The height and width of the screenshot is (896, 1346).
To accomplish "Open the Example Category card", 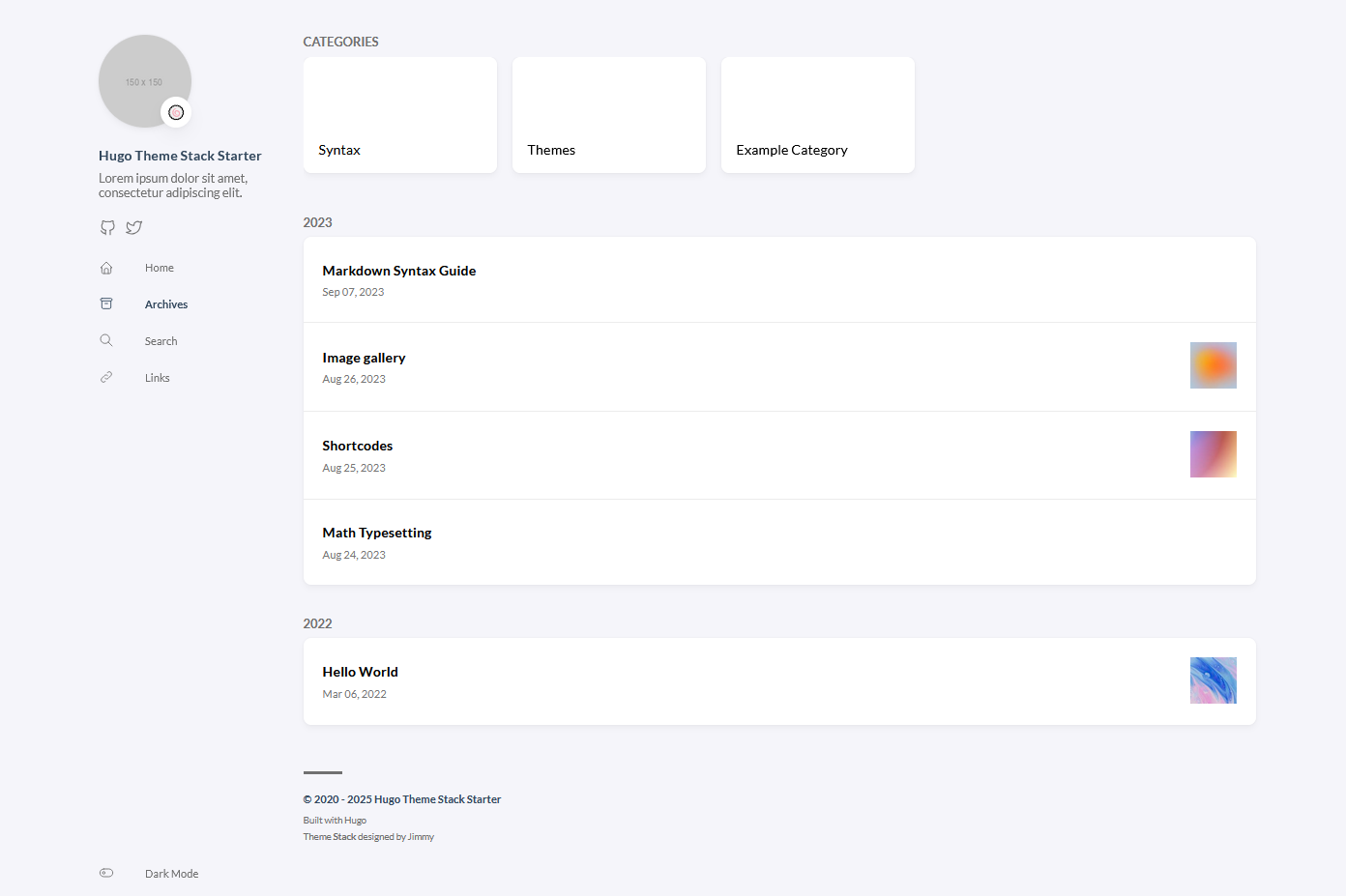I will pyautogui.click(x=817, y=114).
